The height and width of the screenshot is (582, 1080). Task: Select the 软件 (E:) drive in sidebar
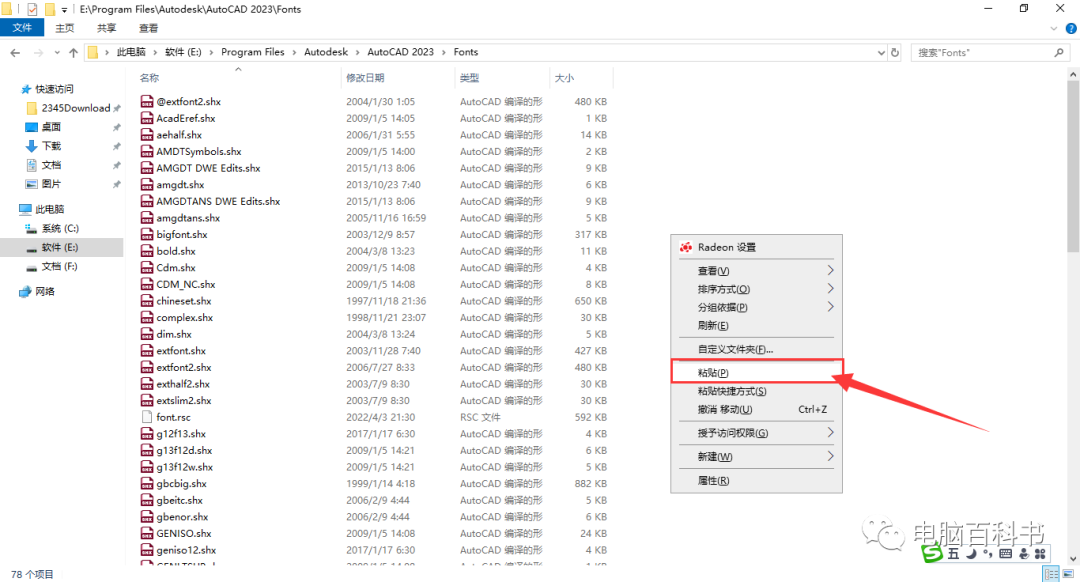click(x=61, y=247)
